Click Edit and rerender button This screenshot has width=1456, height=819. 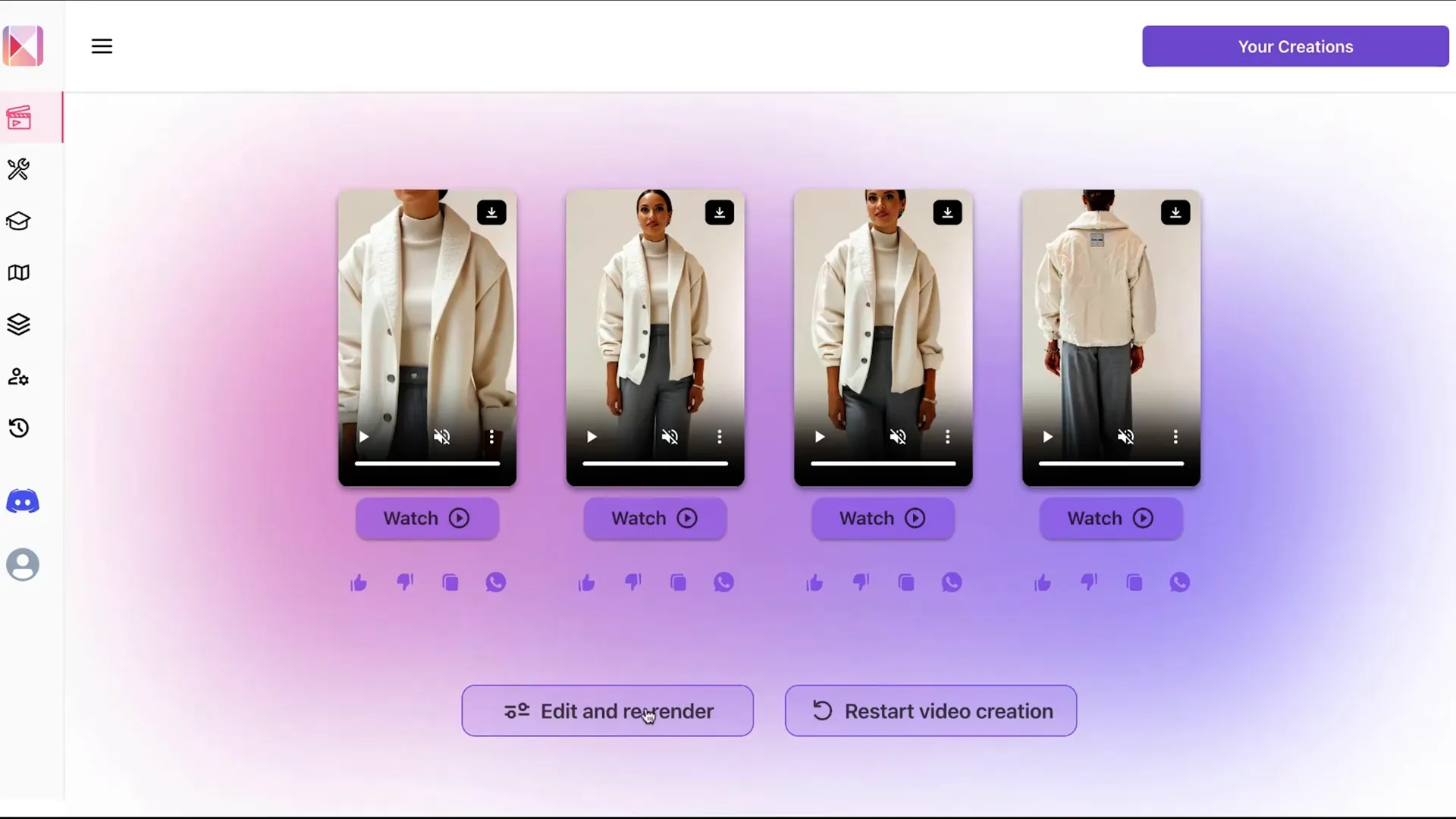click(608, 711)
